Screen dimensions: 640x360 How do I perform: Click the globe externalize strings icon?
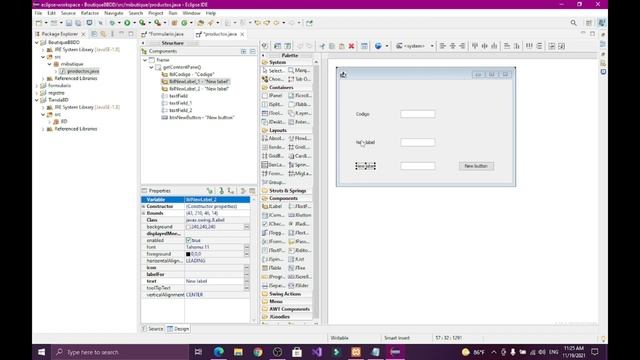[378, 46]
